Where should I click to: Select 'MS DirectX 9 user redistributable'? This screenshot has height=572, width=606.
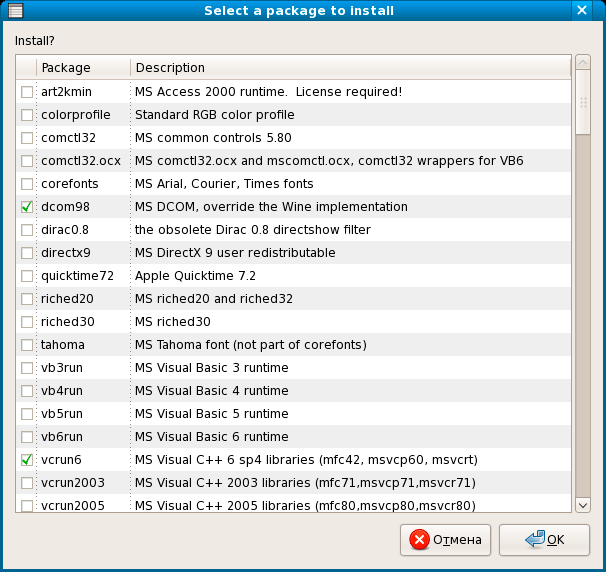tap(235, 253)
